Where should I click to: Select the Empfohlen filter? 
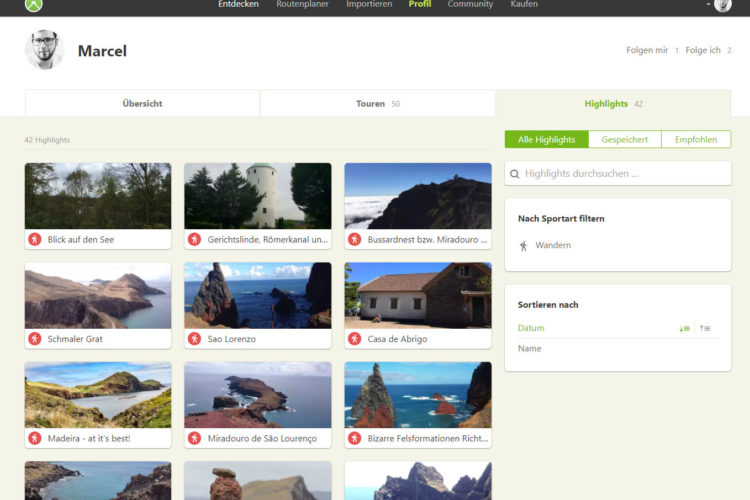coord(696,139)
